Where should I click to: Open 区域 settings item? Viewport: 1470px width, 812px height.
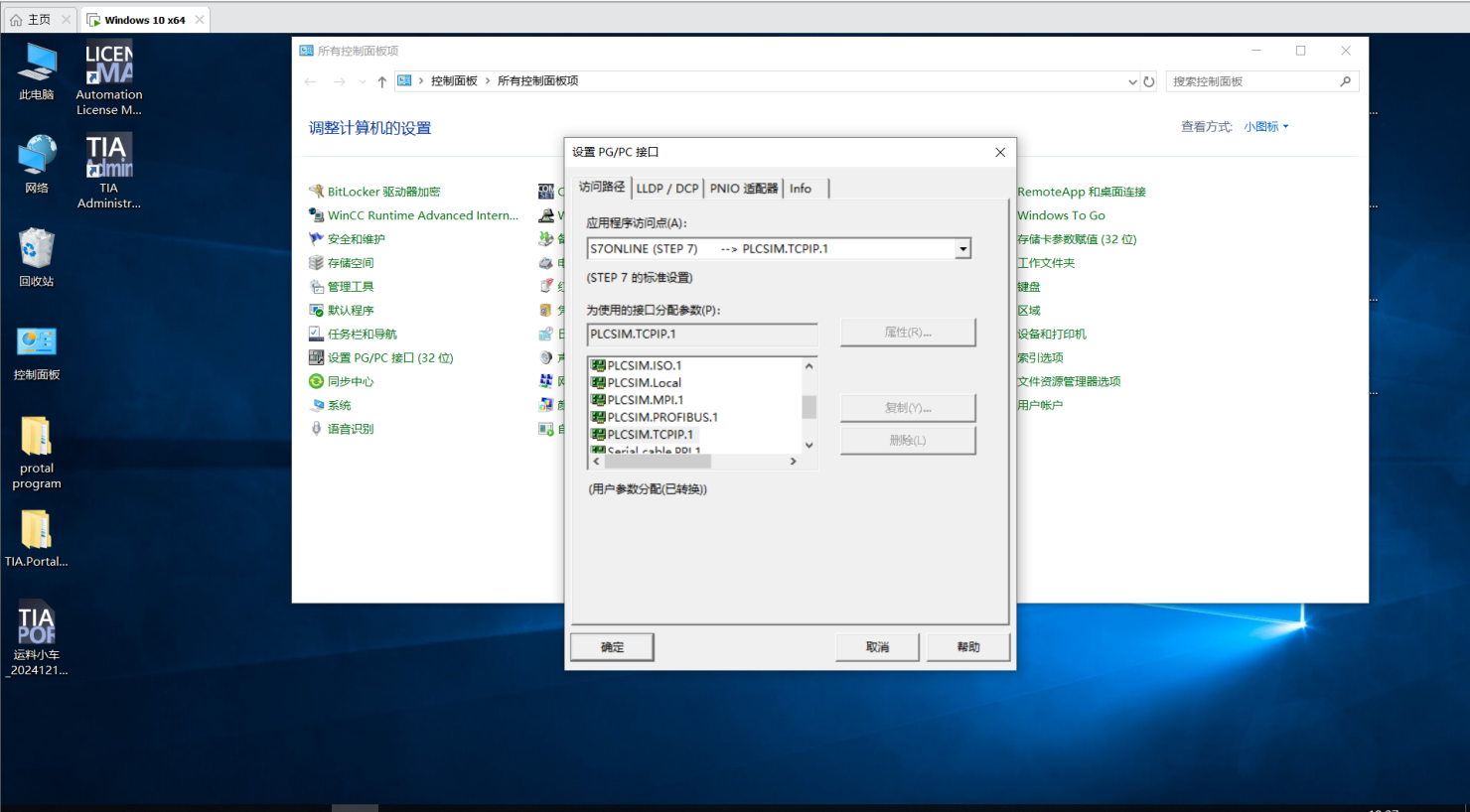tap(1029, 311)
